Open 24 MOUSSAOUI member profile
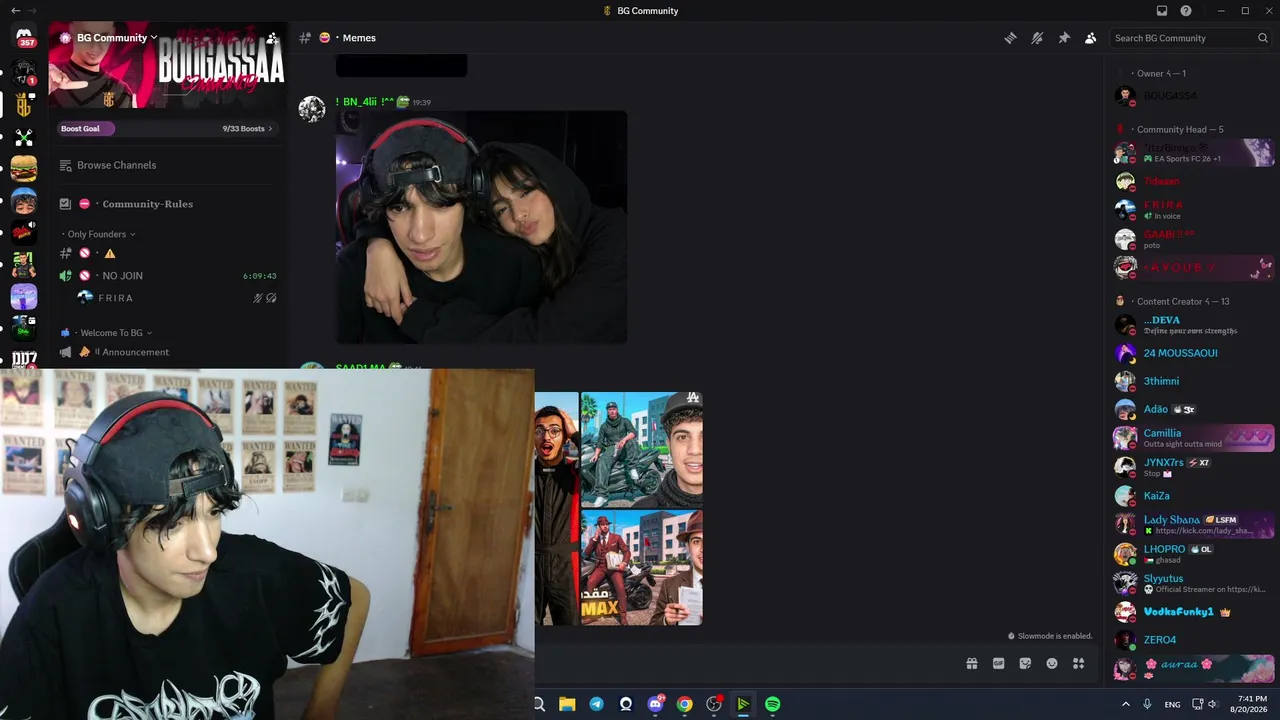Viewport: 1280px width, 720px height. [x=1194, y=353]
